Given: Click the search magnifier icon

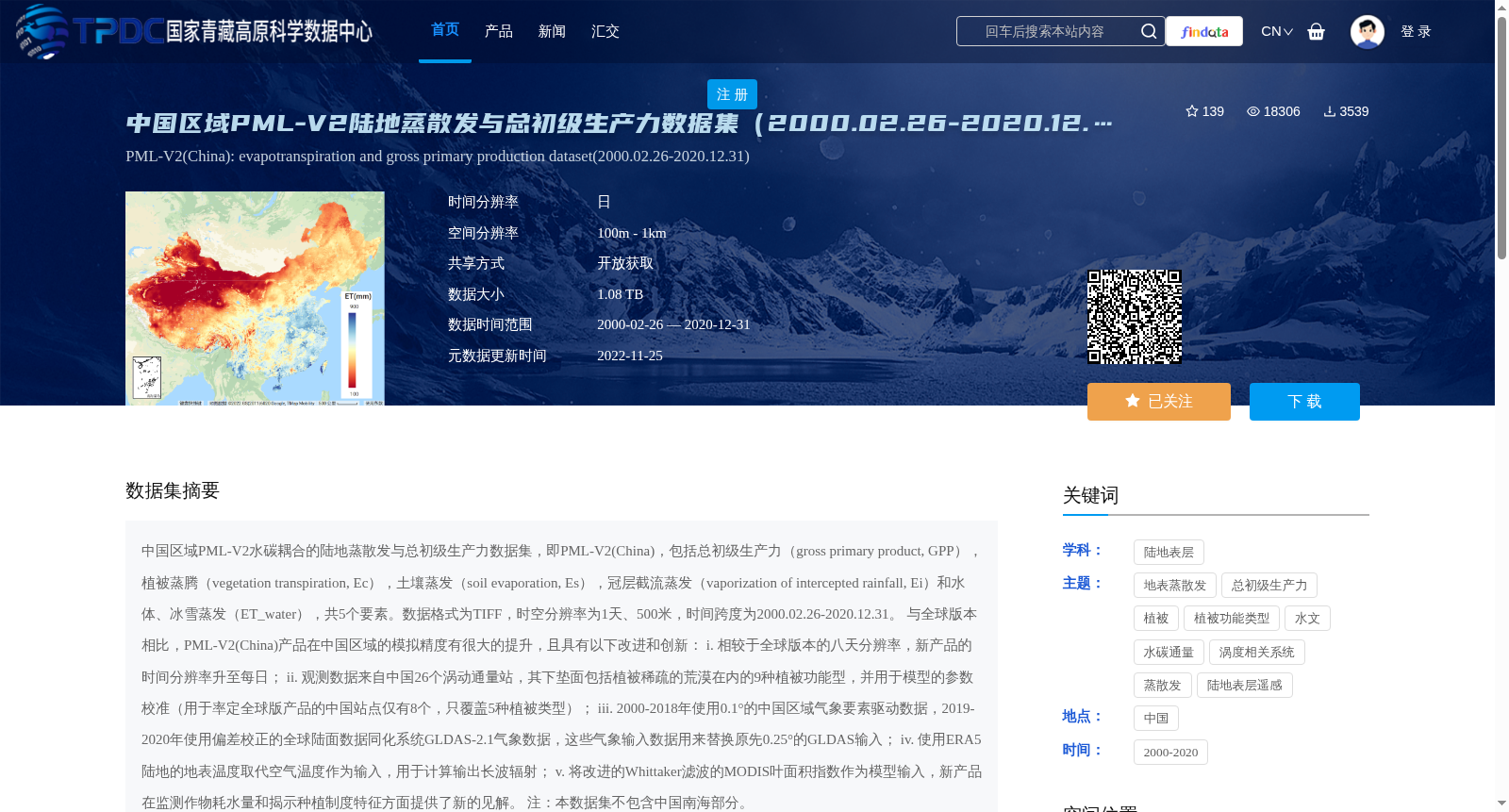Looking at the screenshot, I should point(1148,31).
